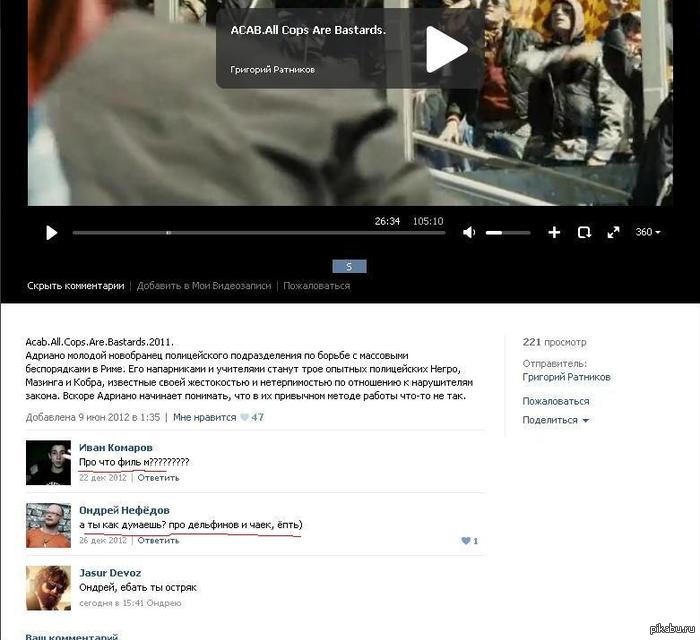Screen dimensions: 700x640
Task: Enter fullscreen with the expand arrows icon
Action: (x=613, y=232)
